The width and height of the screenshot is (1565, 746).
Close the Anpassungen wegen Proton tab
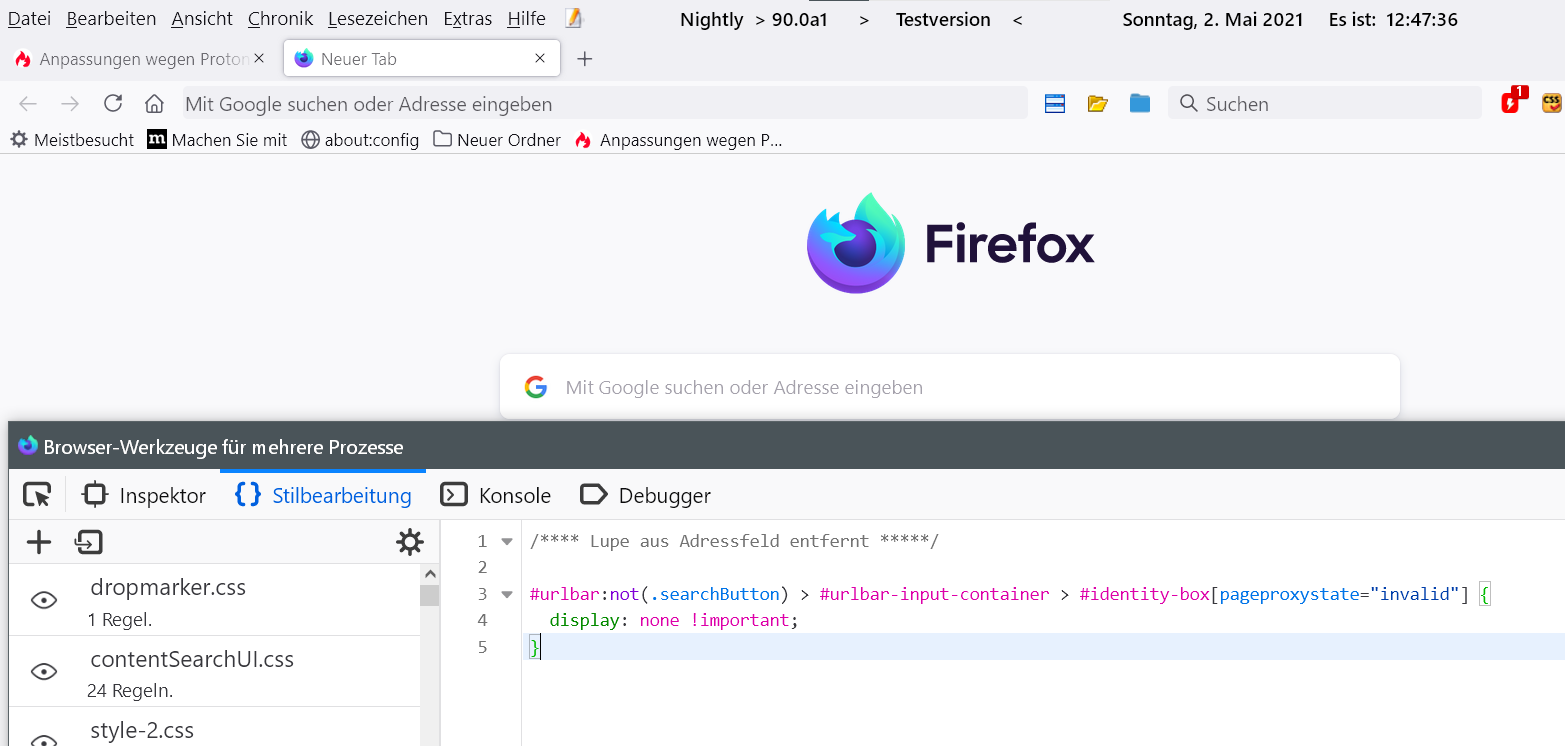click(x=259, y=58)
